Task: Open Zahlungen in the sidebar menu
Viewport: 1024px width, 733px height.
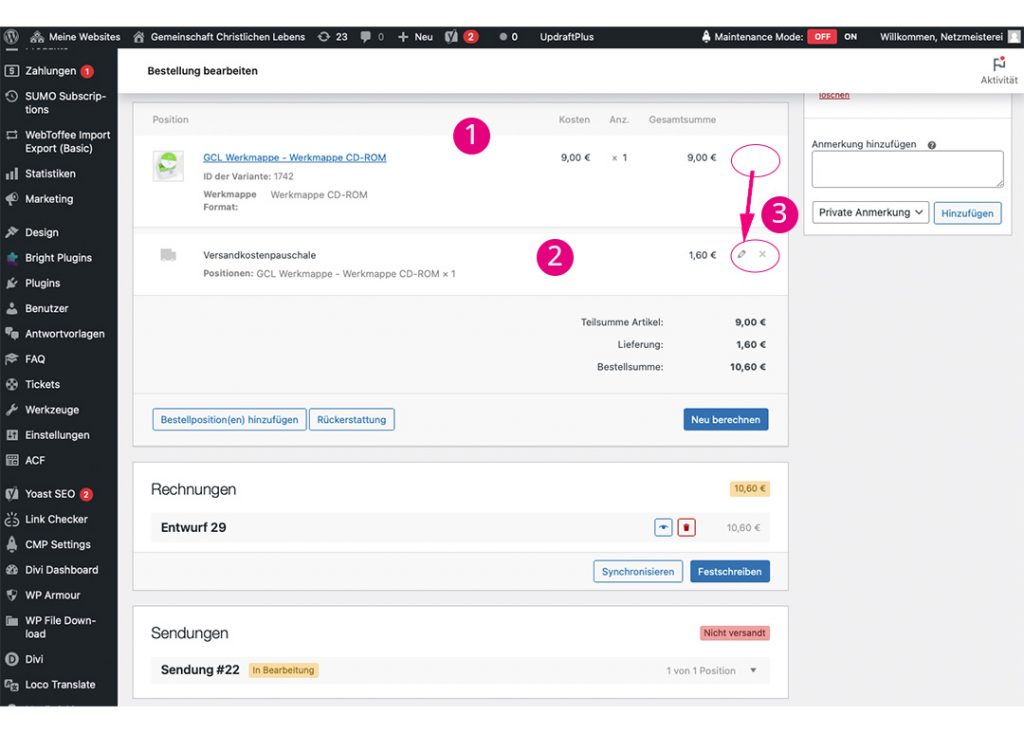Action: tap(50, 71)
